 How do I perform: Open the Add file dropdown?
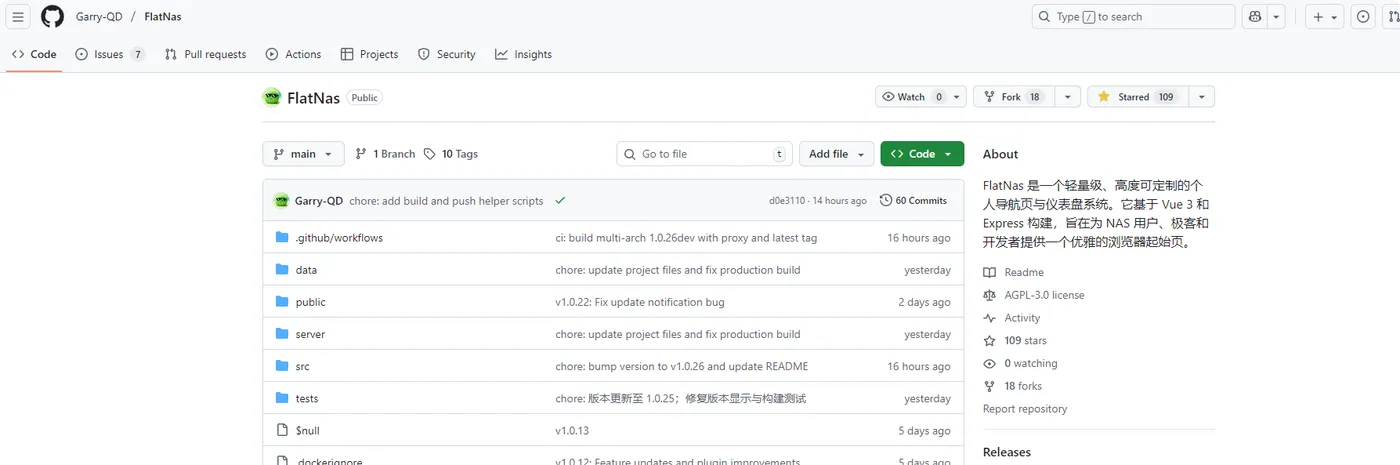tap(837, 154)
